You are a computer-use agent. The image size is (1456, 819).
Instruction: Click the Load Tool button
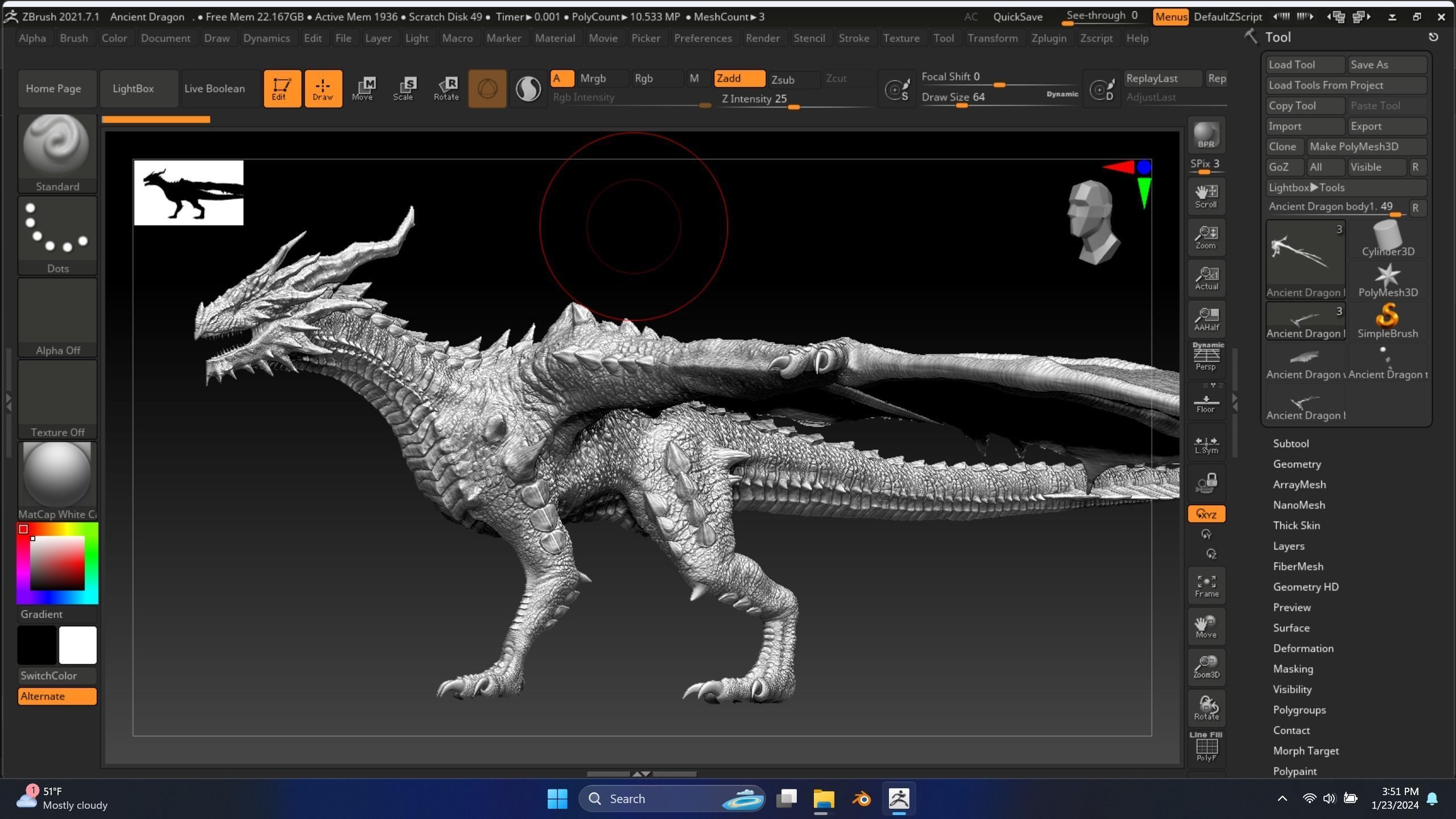1305,65
